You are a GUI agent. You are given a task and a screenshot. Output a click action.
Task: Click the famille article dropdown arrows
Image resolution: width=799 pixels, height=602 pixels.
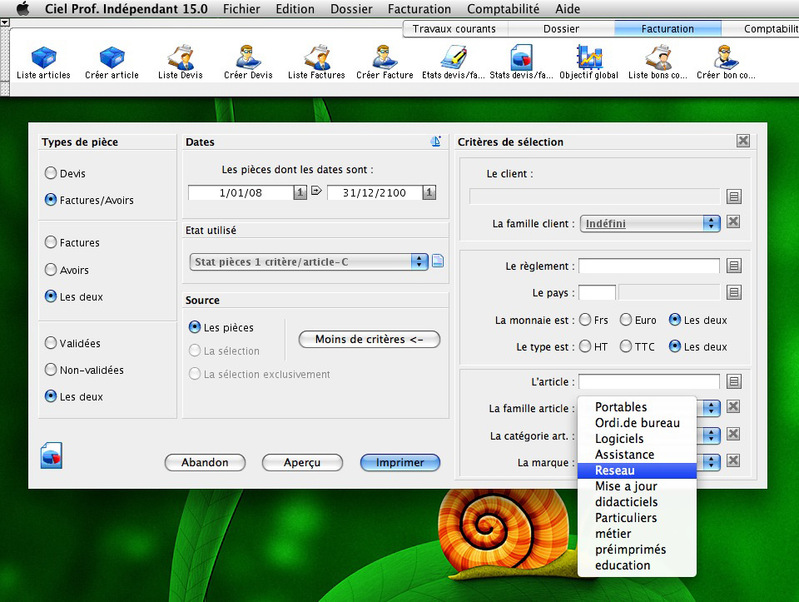[x=711, y=408]
